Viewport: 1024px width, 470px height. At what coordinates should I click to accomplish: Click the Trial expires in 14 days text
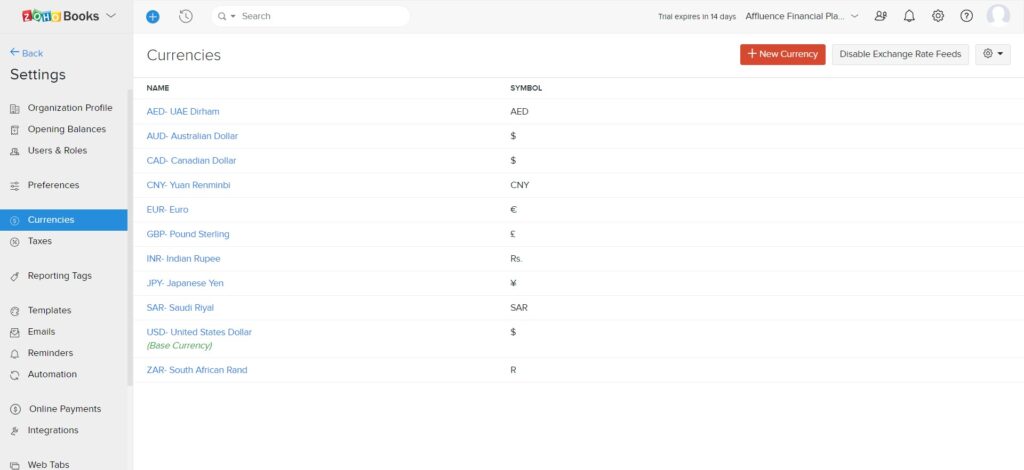pyautogui.click(x=697, y=17)
